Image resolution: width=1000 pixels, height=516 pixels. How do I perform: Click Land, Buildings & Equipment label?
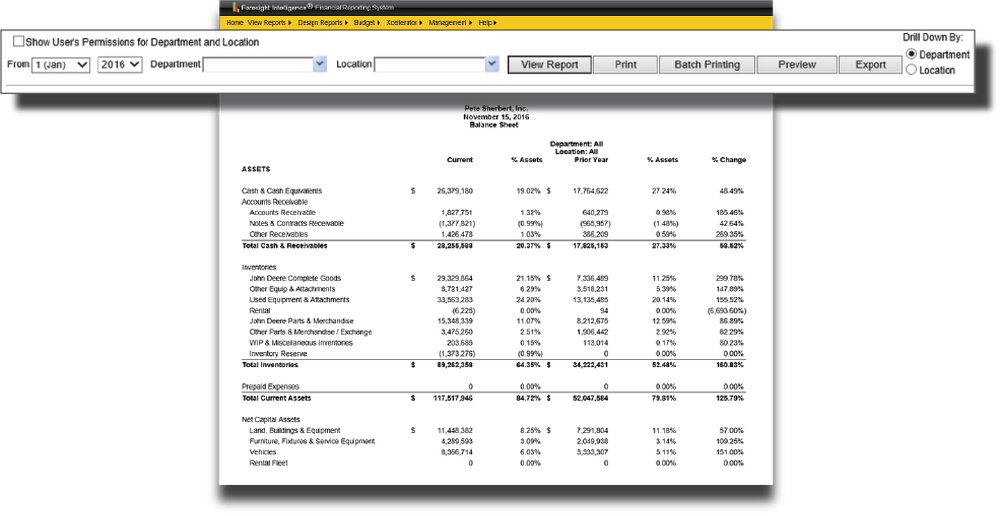295,431
